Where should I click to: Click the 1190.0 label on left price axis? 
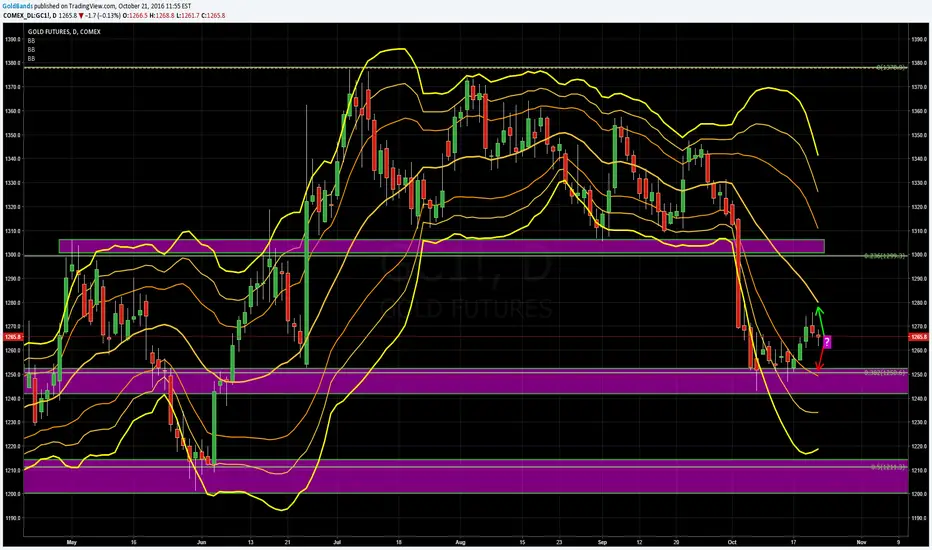pyautogui.click(x=12, y=518)
